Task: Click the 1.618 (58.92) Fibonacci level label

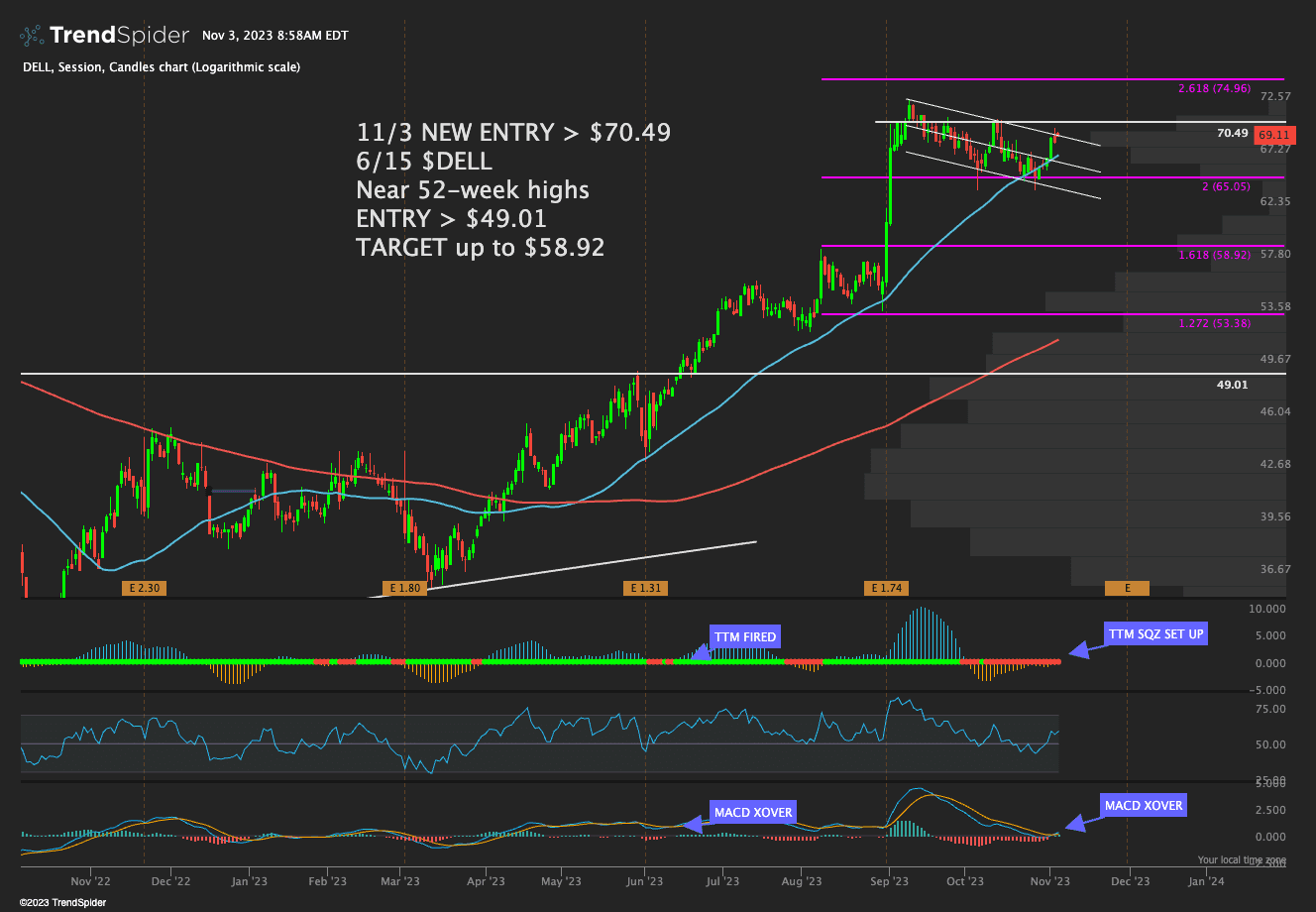Action: tap(1228, 255)
